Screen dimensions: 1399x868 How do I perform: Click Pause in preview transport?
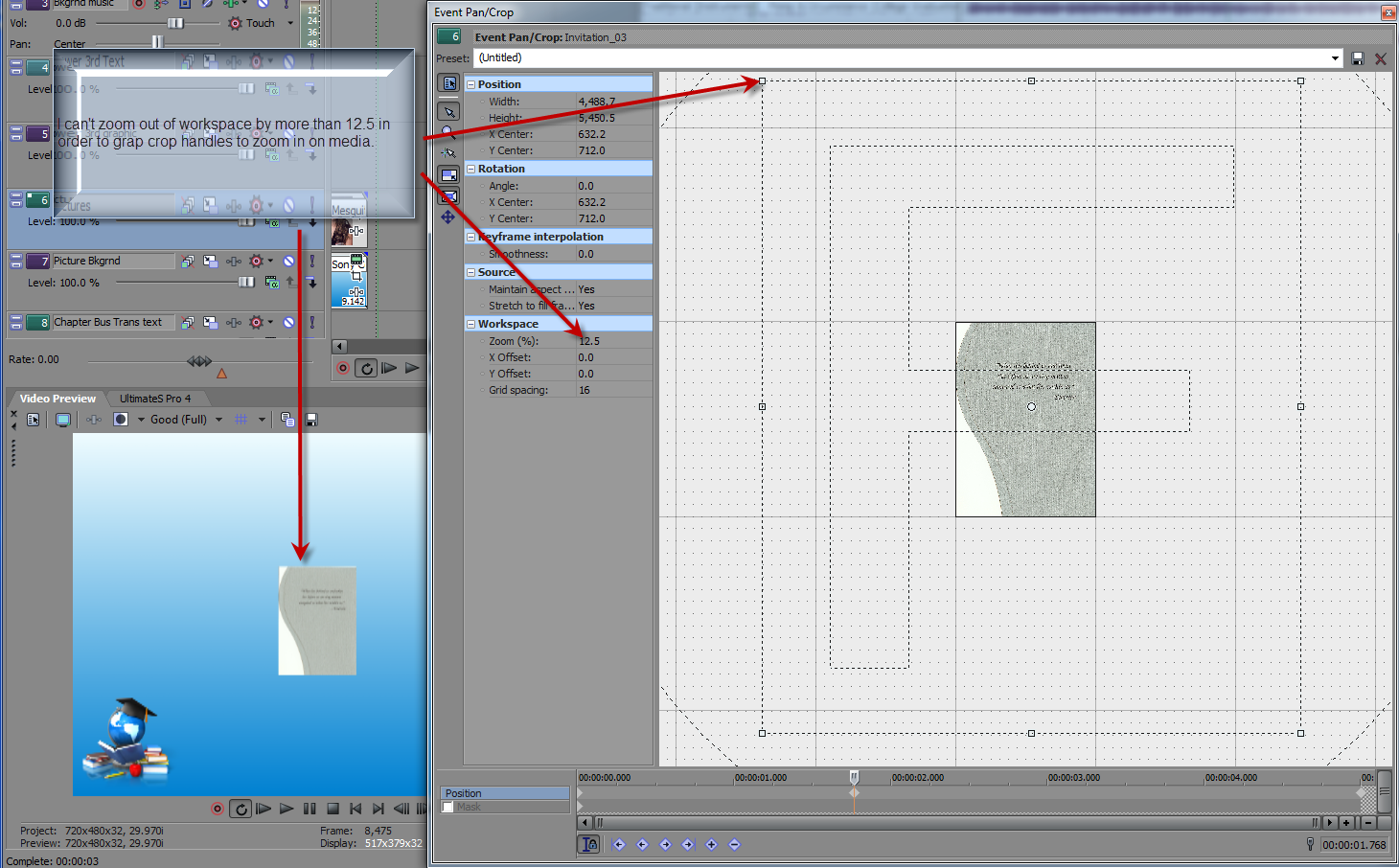[x=310, y=809]
